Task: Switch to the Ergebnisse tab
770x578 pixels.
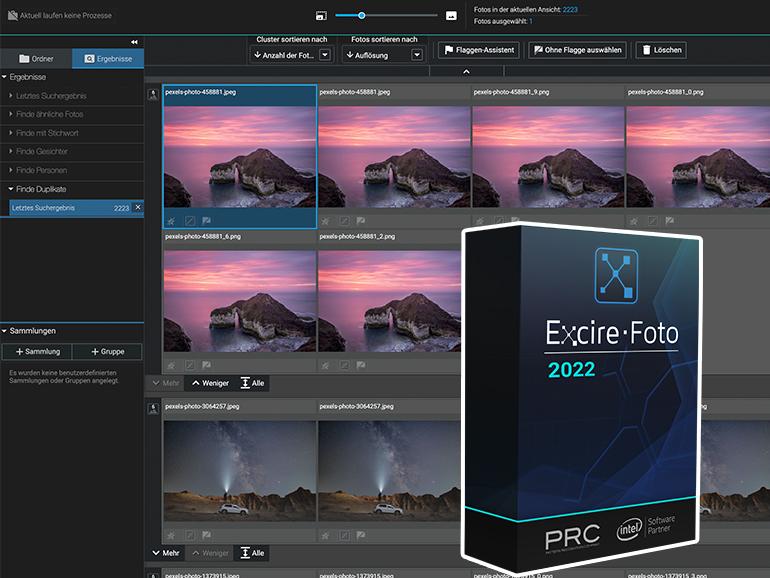Action: 108,59
